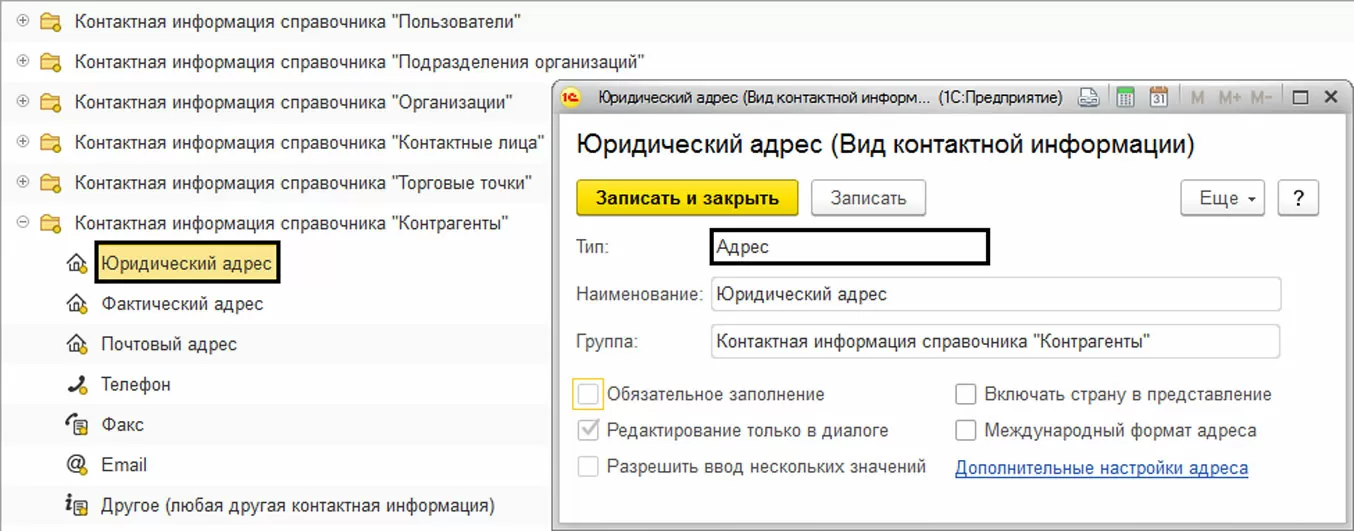The width and height of the screenshot is (1354, 531).
Task: Click the print preview icon in title bar
Action: [1089, 98]
